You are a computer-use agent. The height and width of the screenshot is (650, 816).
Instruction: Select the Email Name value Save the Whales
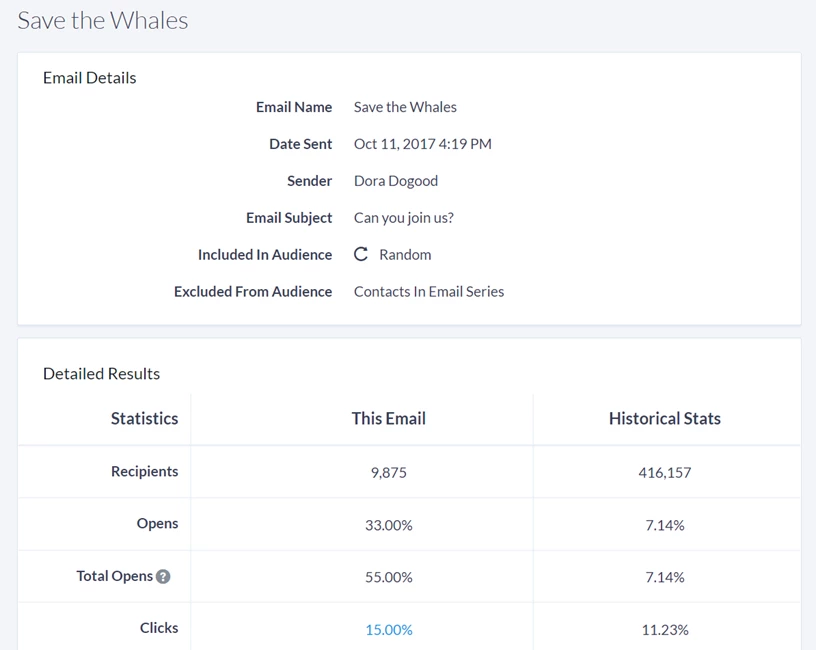[405, 107]
